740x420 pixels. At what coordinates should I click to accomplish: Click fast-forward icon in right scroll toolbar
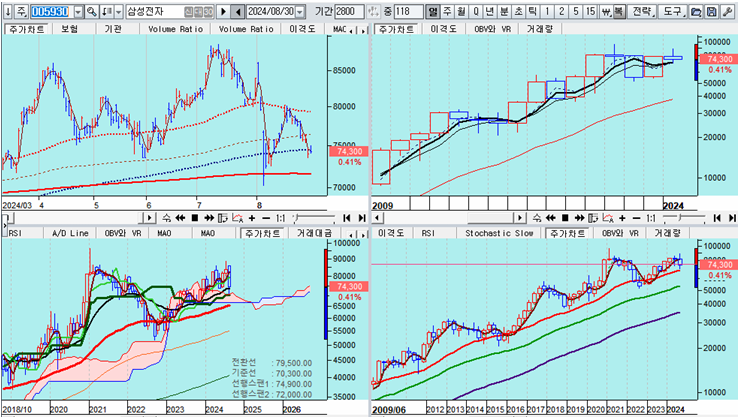point(579,218)
